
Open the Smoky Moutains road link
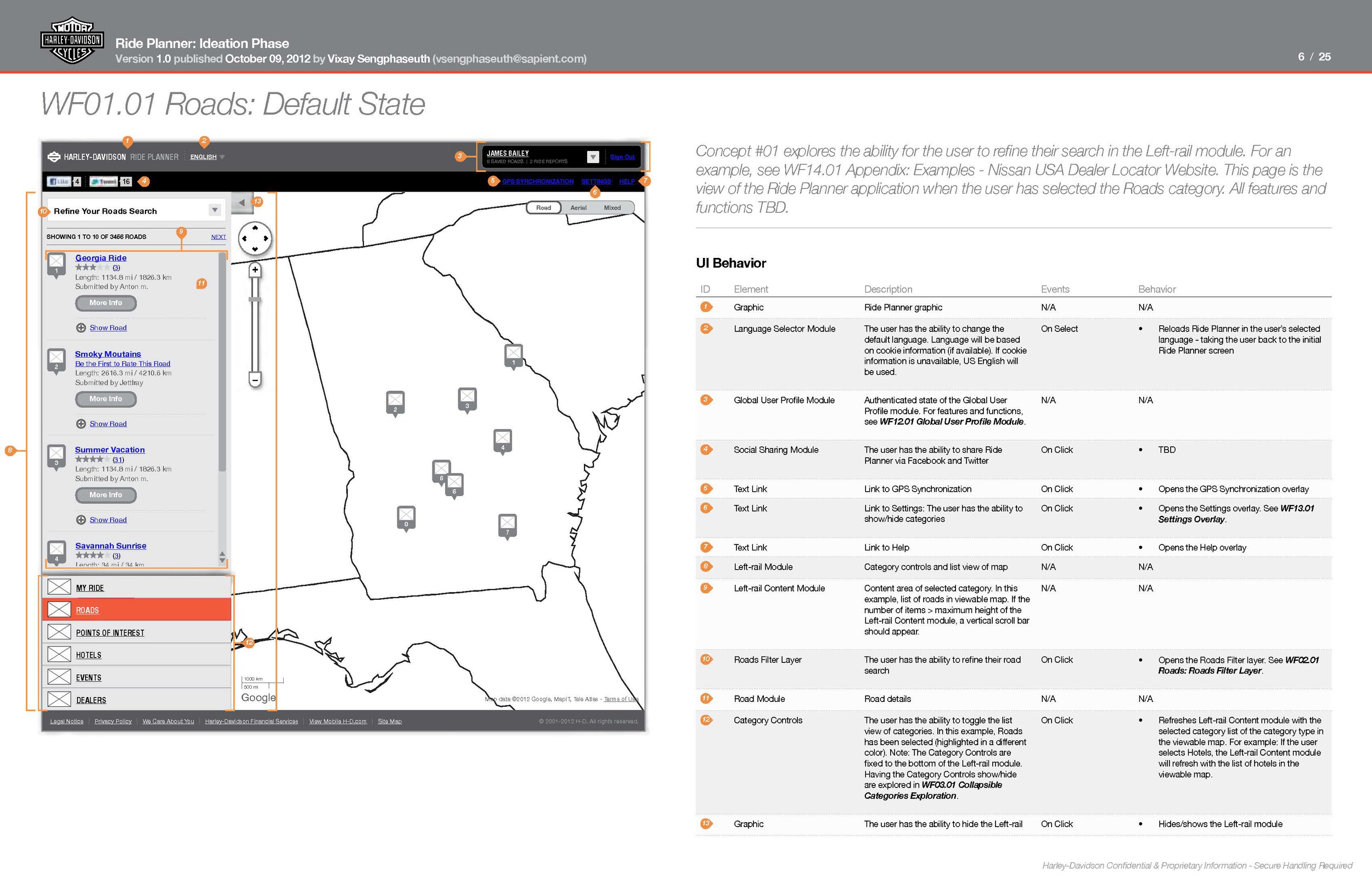point(108,354)
